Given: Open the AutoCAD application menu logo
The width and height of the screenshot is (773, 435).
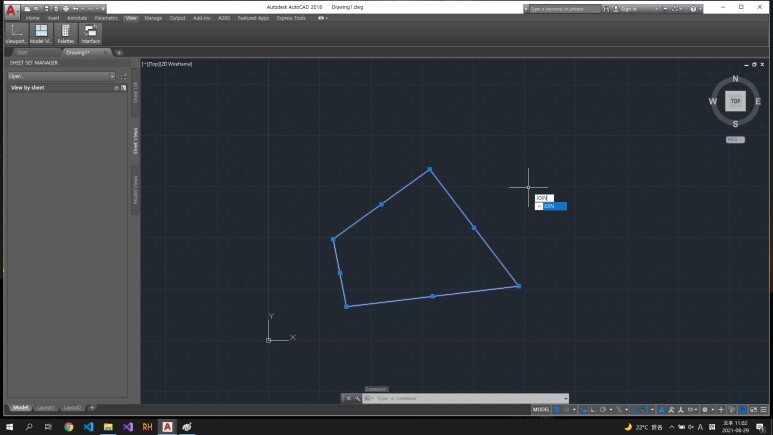Looking at the screenshot, I should tap(11, 10).
